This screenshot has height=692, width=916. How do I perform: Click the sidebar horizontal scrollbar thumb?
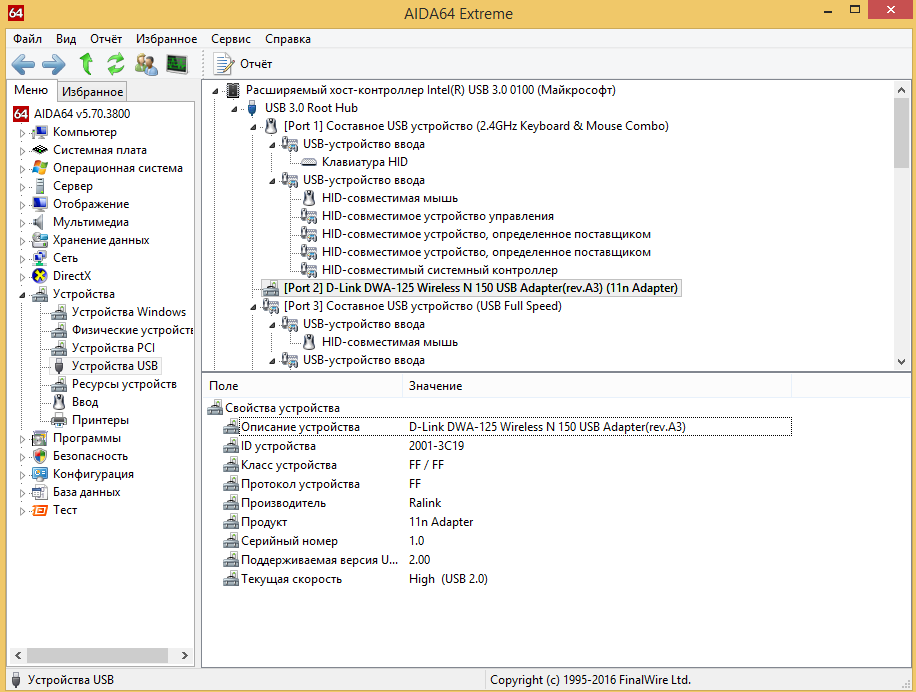[97, 655]
